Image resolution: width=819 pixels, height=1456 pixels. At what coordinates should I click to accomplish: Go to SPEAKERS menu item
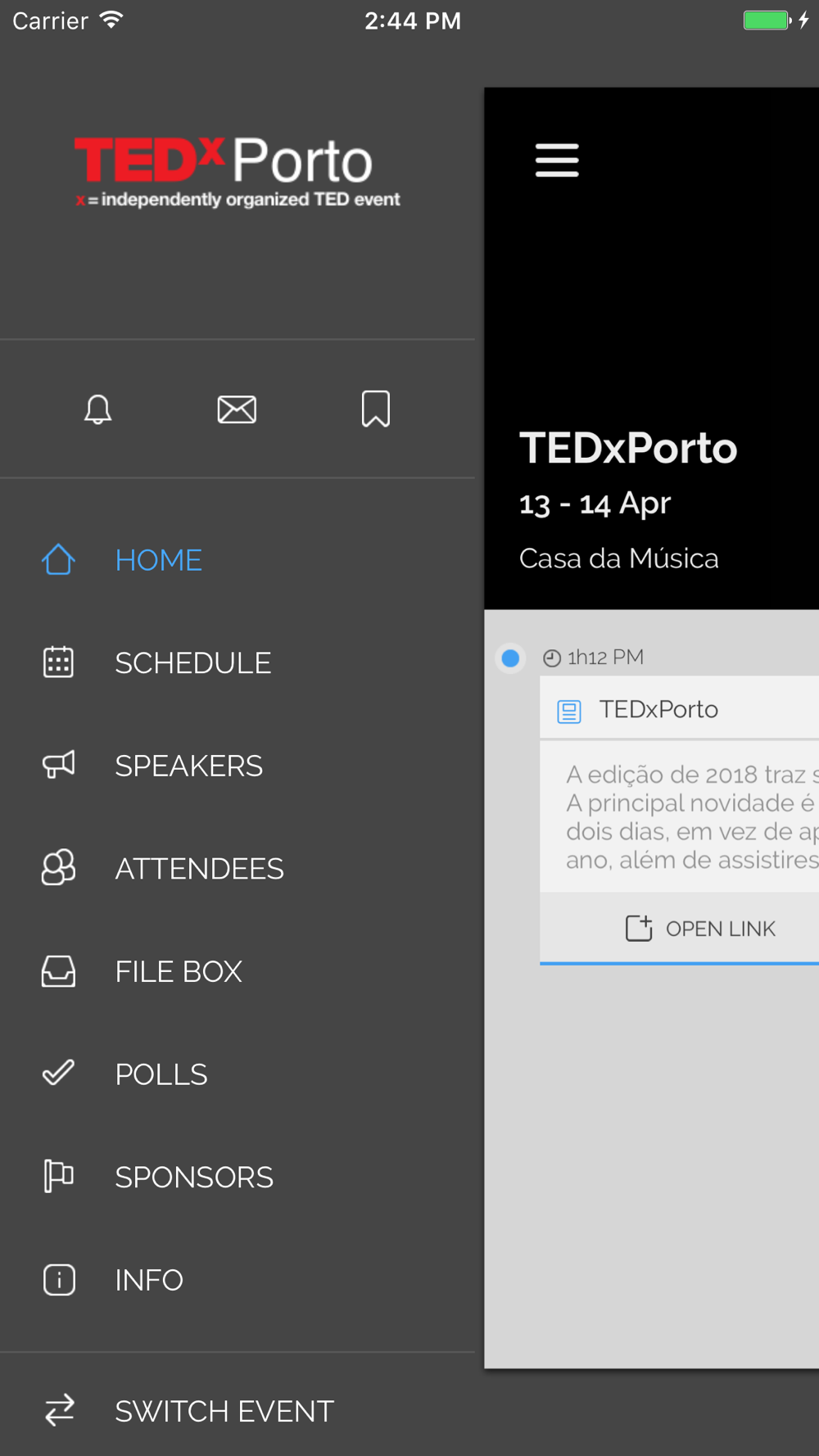(x=188, y=766)
